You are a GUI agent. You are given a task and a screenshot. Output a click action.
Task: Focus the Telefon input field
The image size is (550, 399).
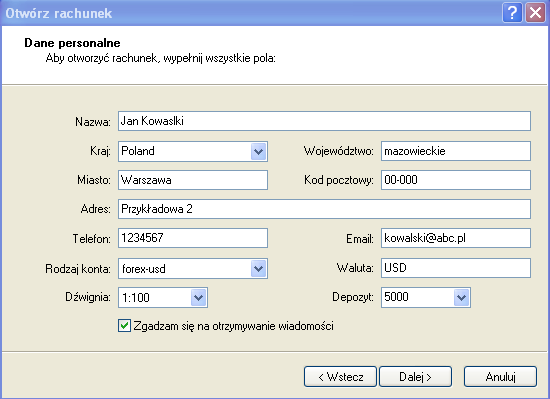193,238
